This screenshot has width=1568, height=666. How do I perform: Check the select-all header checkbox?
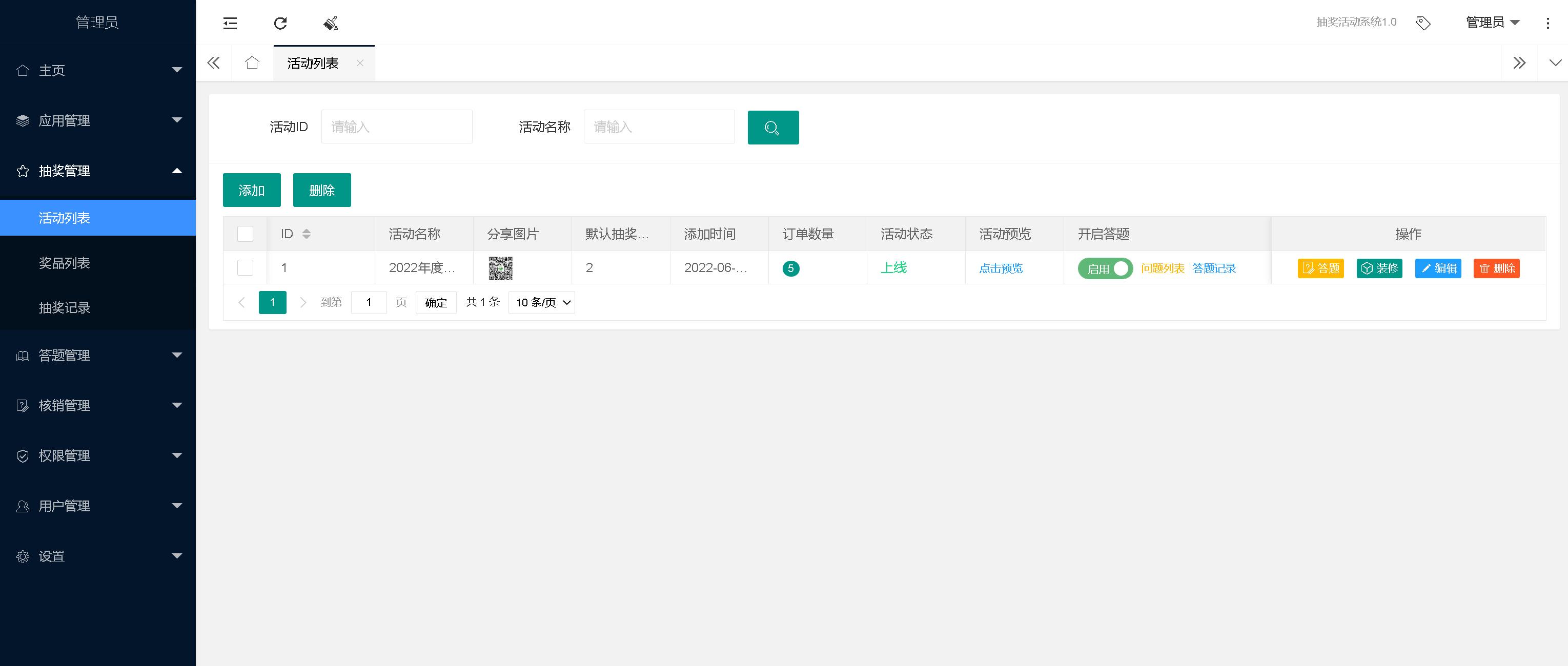pyautogui.click(x=246, y=234)
